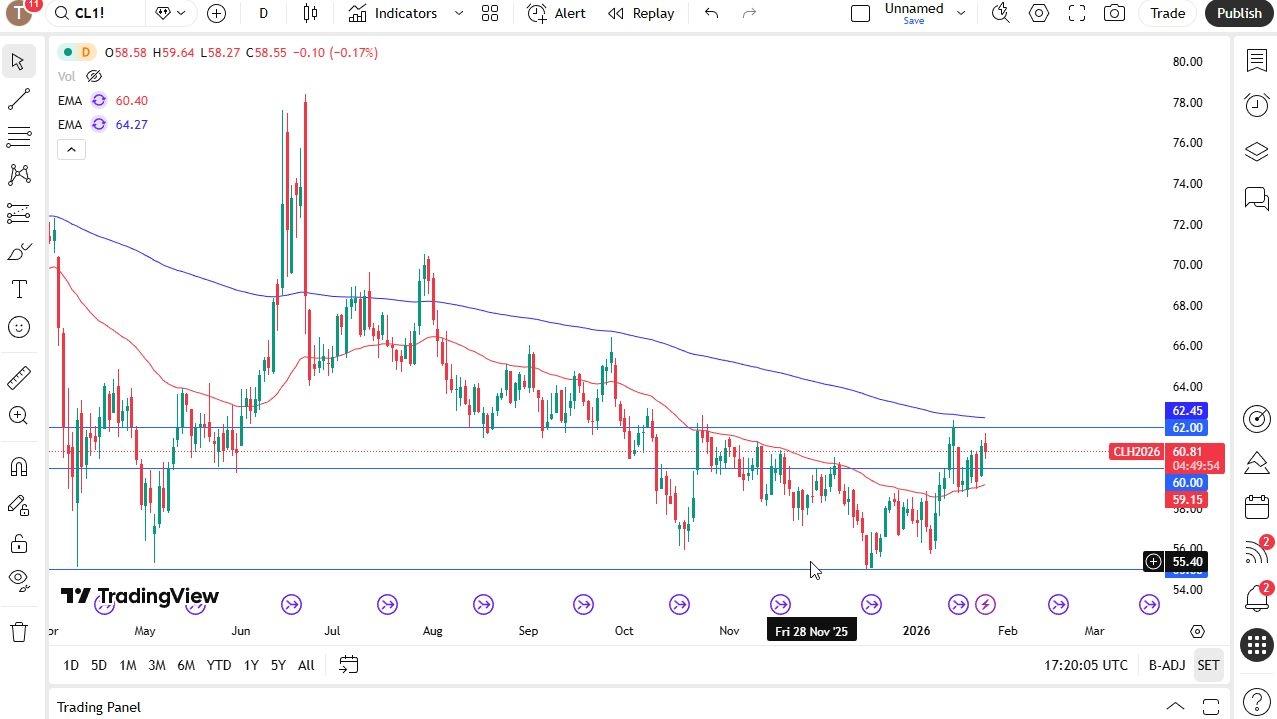Click the Publish button
1277x719 pixels.
click(x=1238, y=13)
